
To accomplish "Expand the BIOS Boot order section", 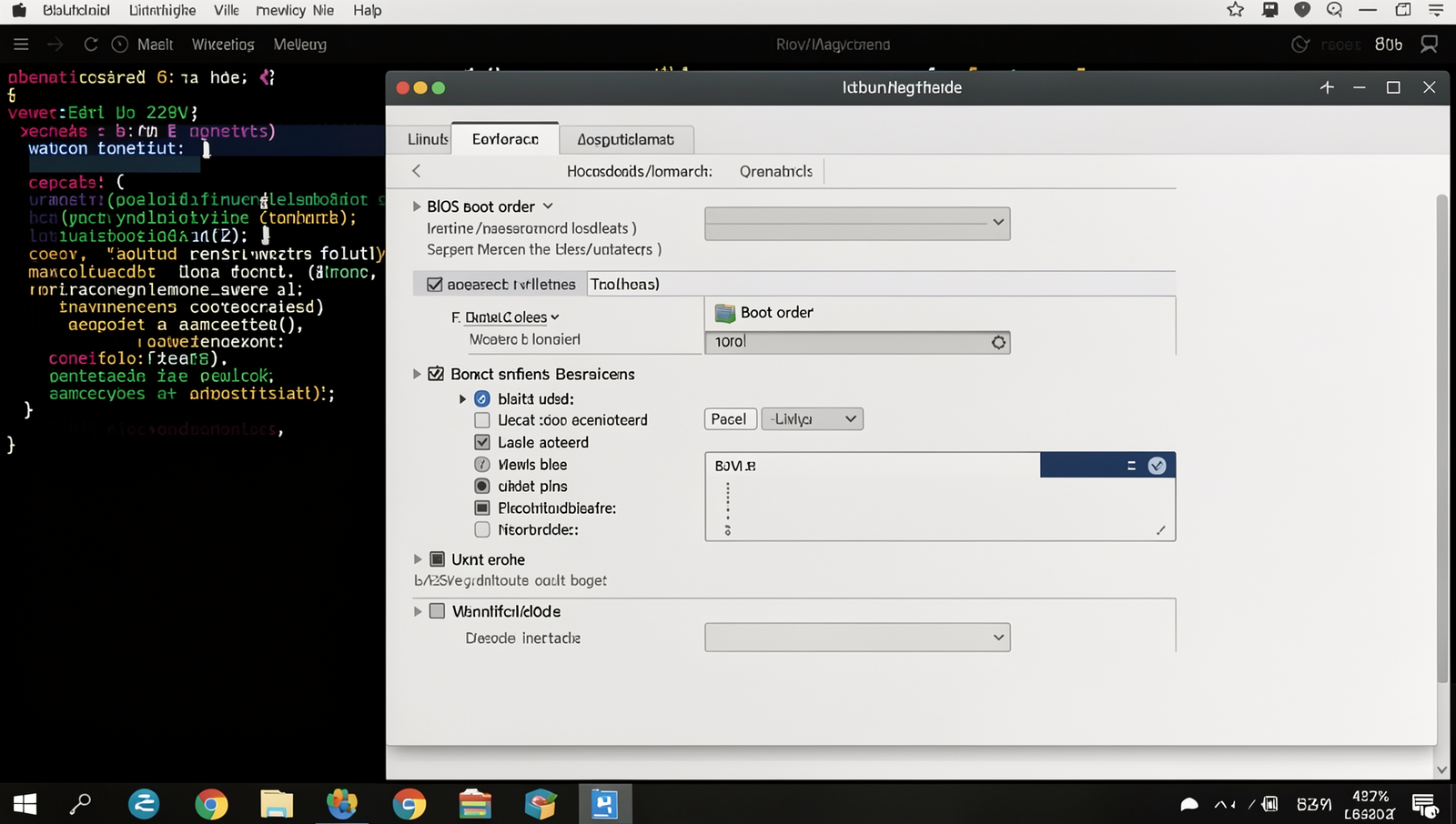I will [417, 206].
